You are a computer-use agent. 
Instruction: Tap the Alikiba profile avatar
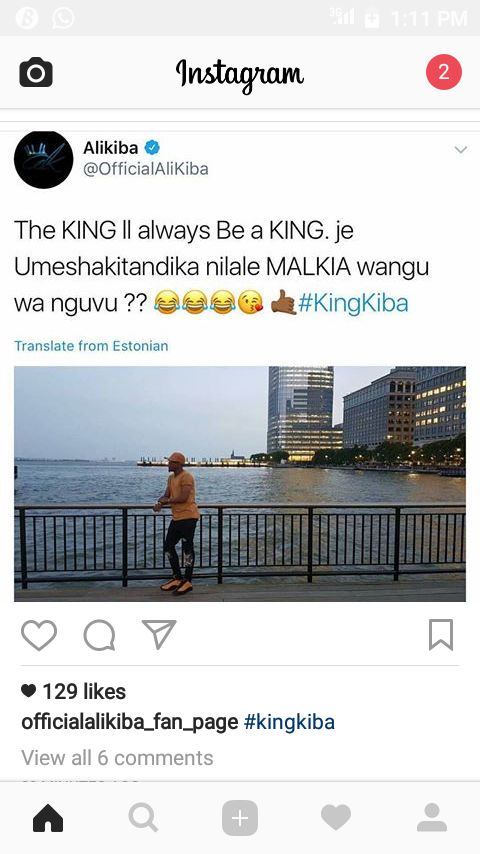click(44, 160)
